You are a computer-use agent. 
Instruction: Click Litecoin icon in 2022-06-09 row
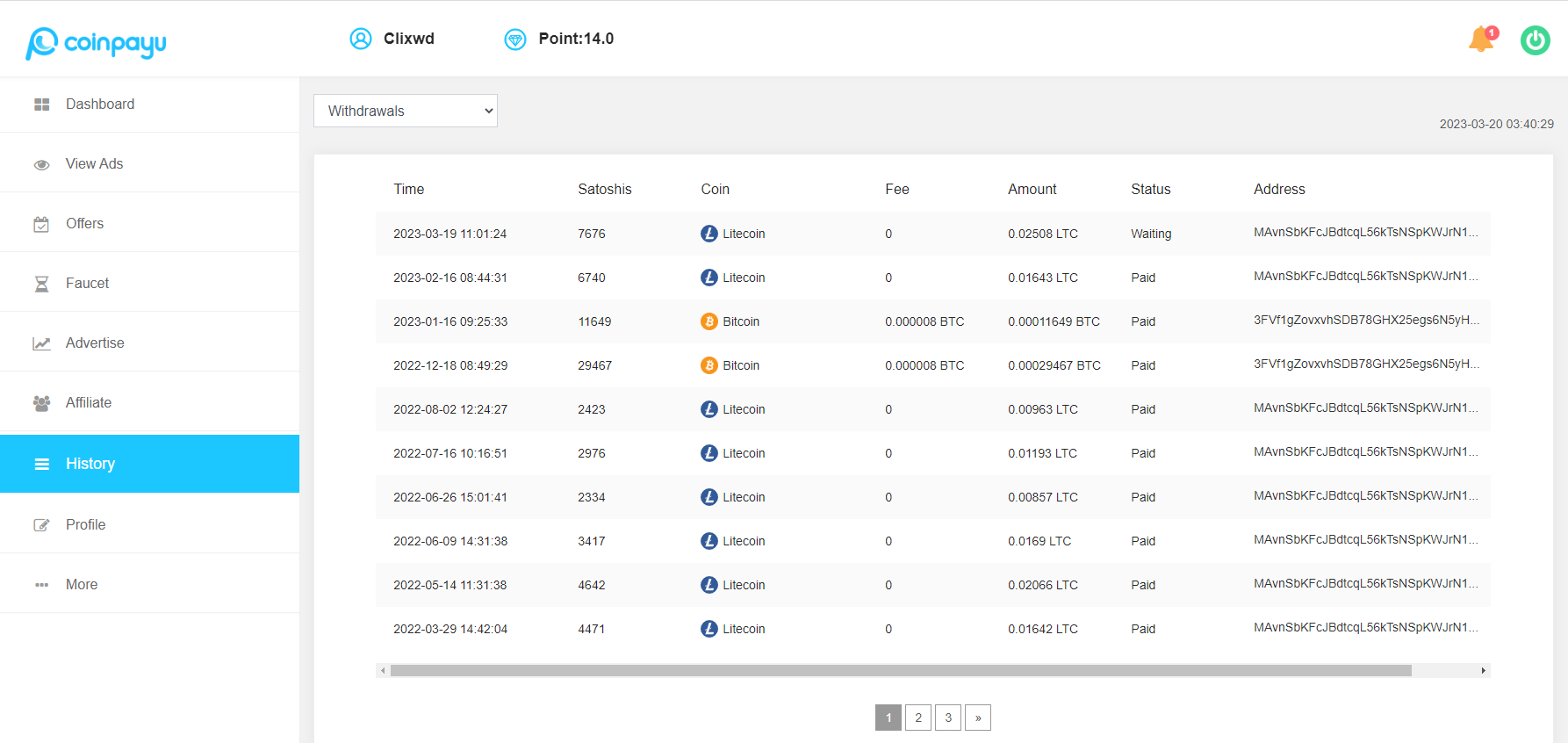(709, 541)
